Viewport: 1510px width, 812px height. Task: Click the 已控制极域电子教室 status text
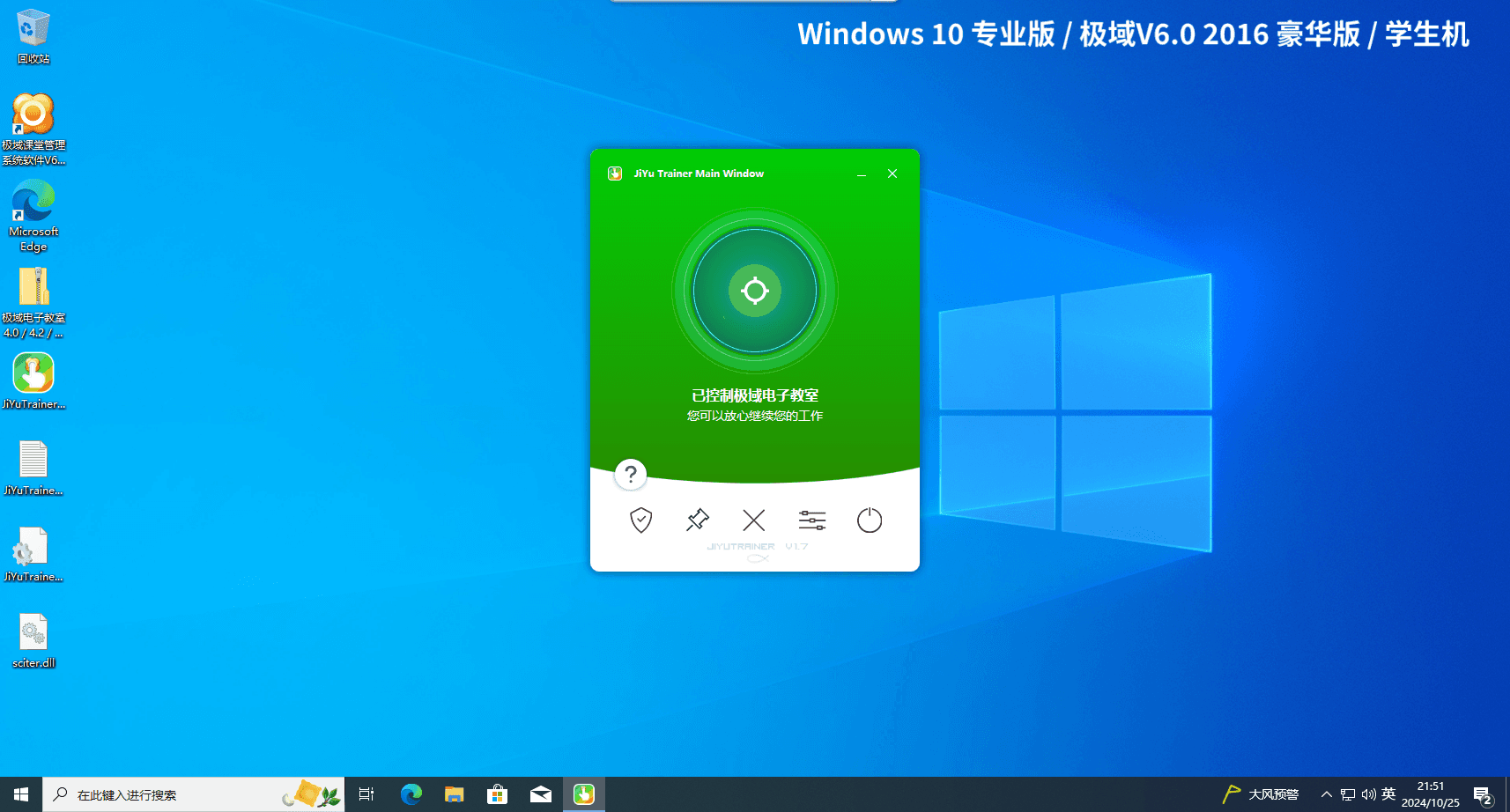(755, 395)
